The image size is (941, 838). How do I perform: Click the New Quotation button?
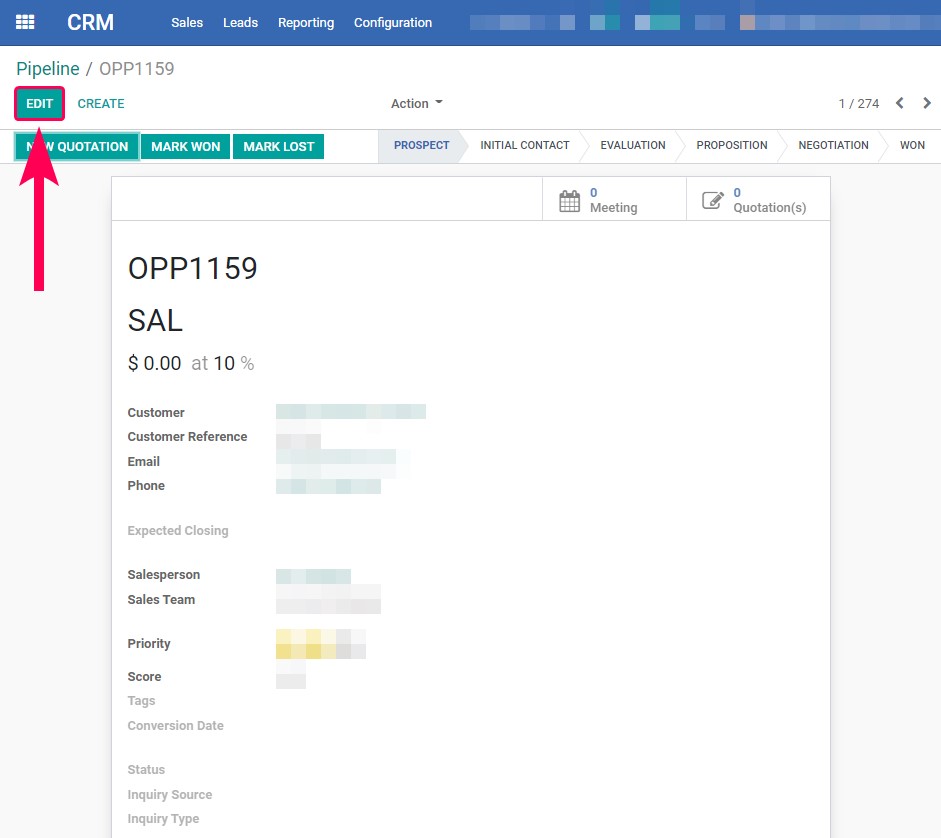coord(77,146)
